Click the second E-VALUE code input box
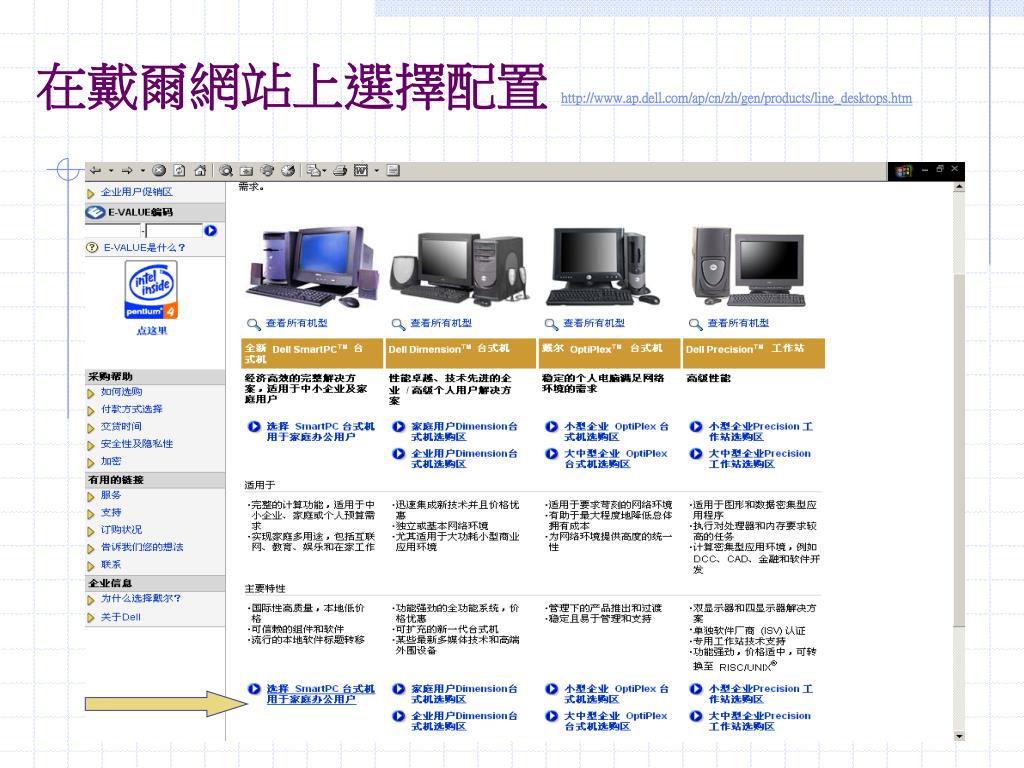Image resolution: width=1024 pixels, height=768 pixels. coord(174,231)
